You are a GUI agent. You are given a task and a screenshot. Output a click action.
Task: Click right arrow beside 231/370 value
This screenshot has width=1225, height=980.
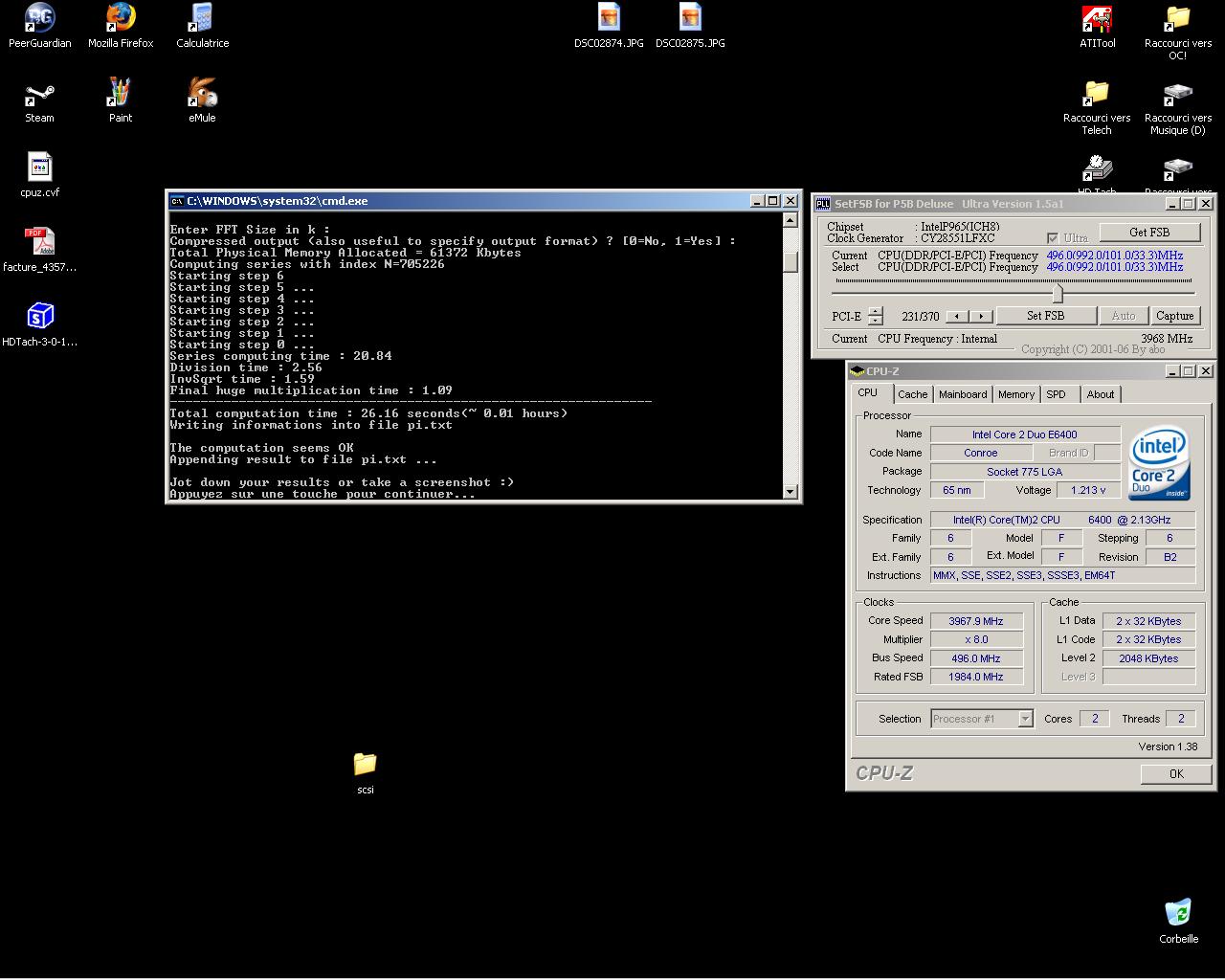point(981,316)
